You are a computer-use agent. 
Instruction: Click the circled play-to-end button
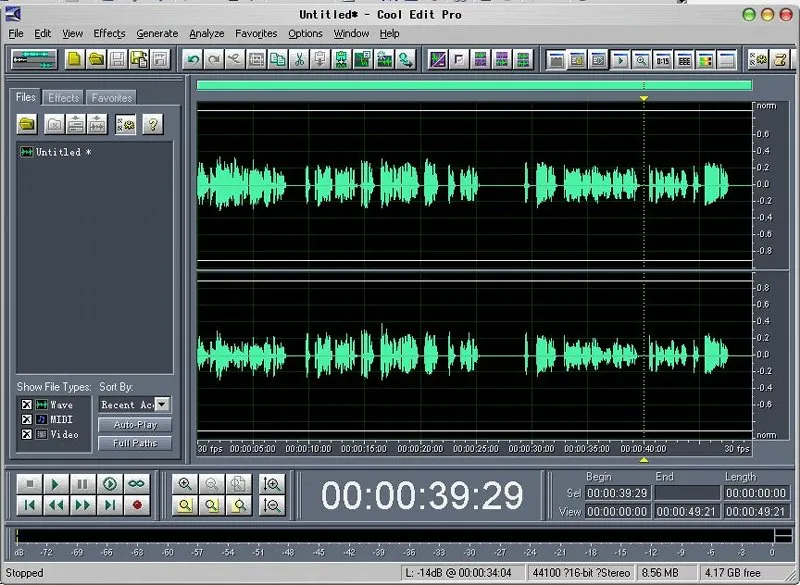[x=110, y=484]
